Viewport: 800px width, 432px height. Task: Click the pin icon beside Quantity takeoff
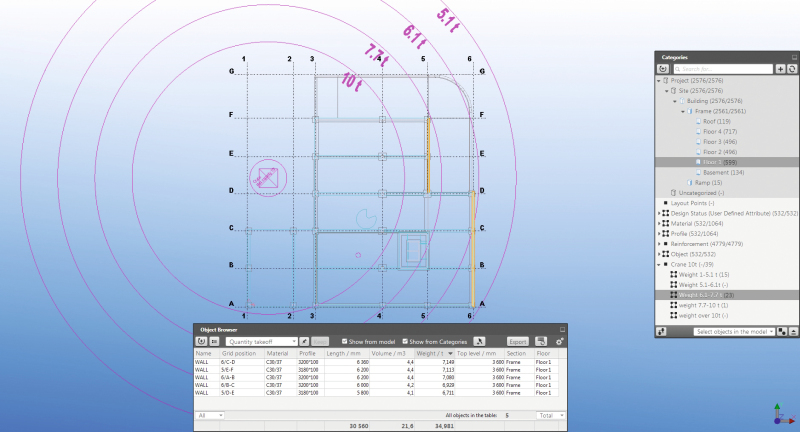(x=304, y=342)
